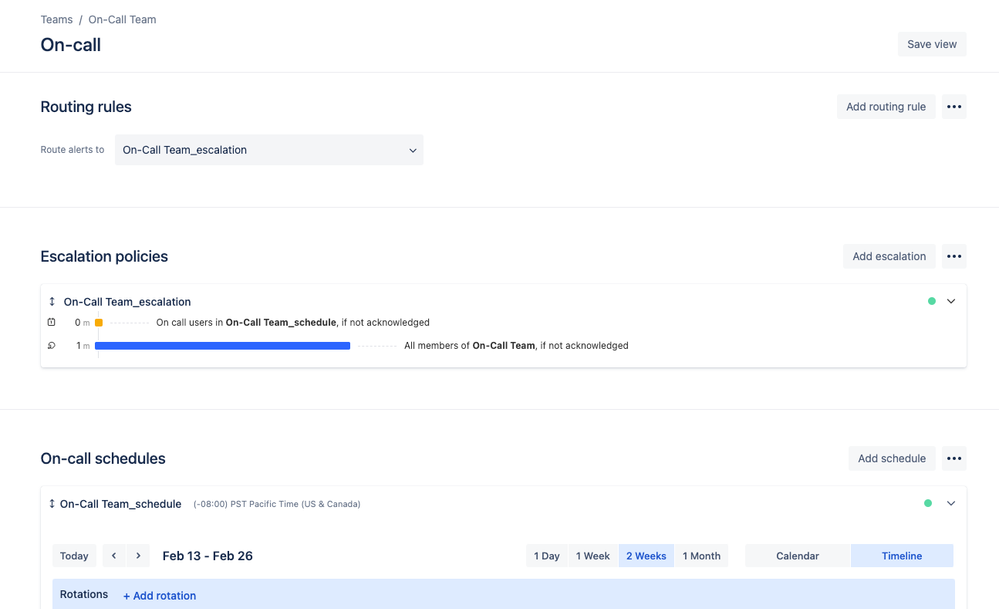Click the drag handle beside On-Call Team_schedule
Screen dimensions: 999x609
pos(51,503)
